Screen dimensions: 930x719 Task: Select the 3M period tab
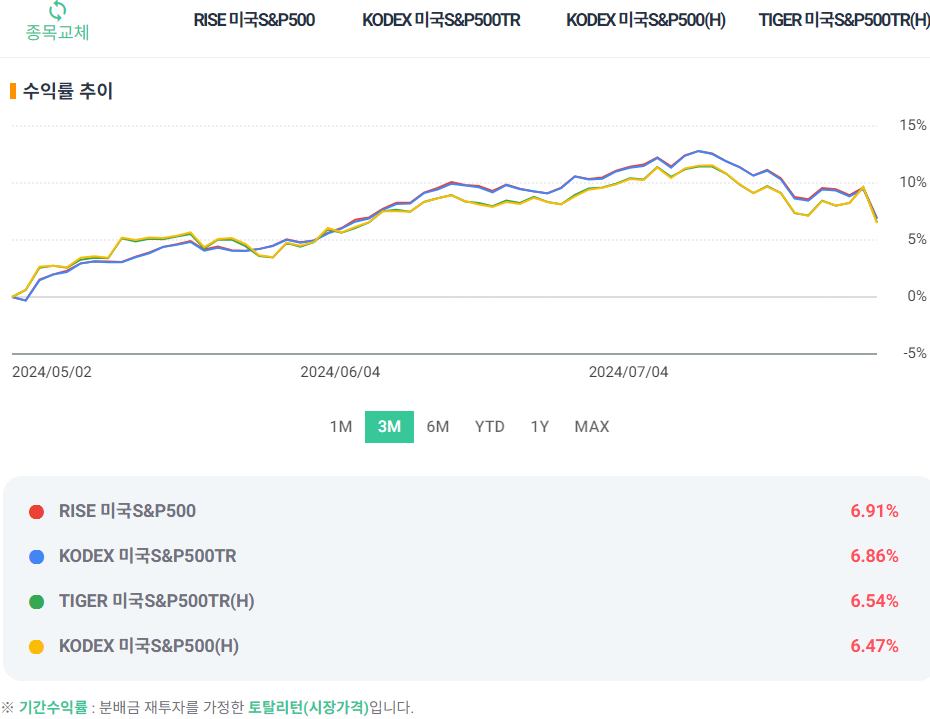coord(389,427)
